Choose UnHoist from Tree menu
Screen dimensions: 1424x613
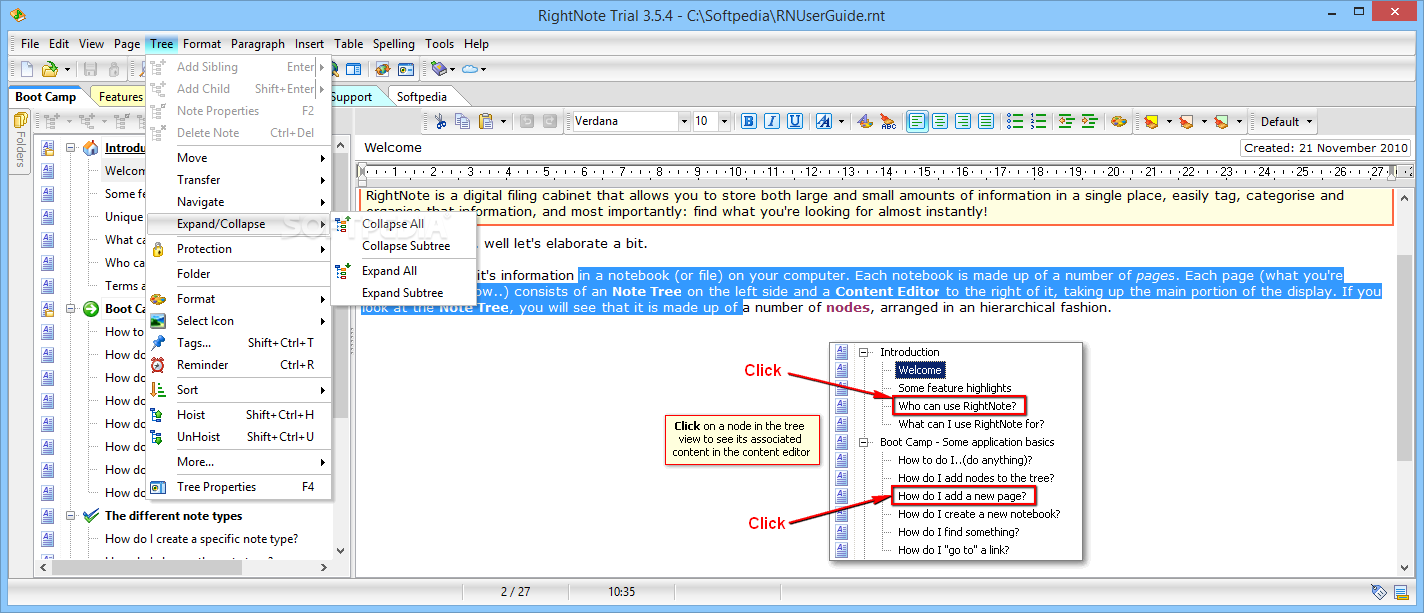(x=238, y=436)
